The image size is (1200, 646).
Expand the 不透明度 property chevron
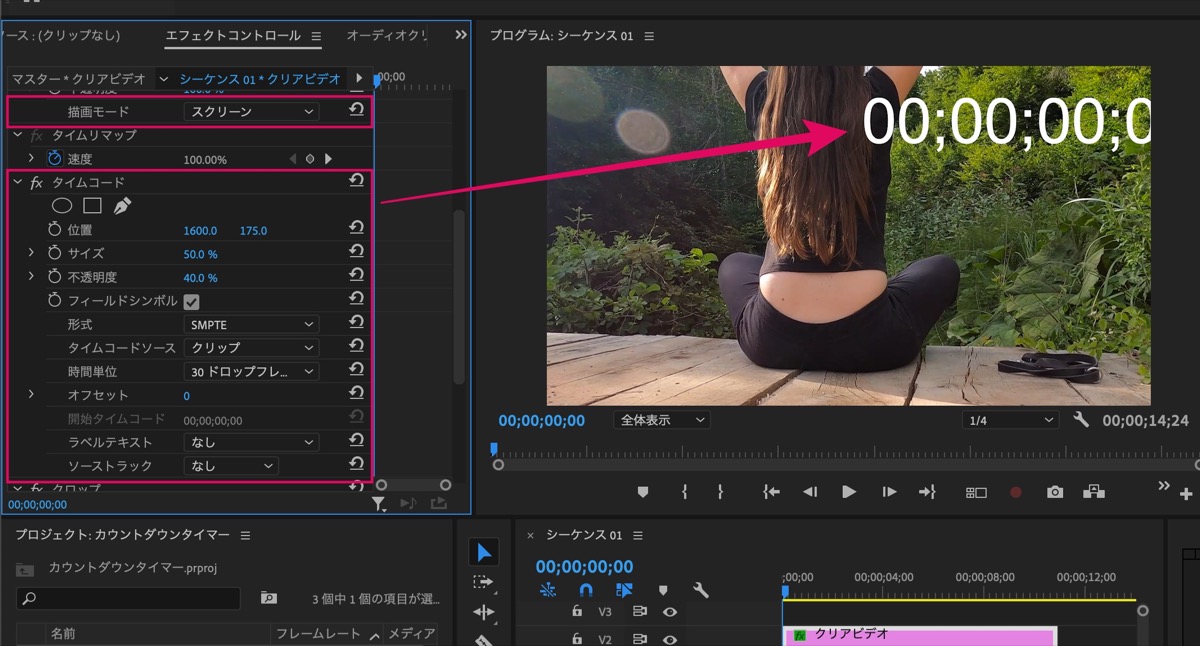point(31,277)
